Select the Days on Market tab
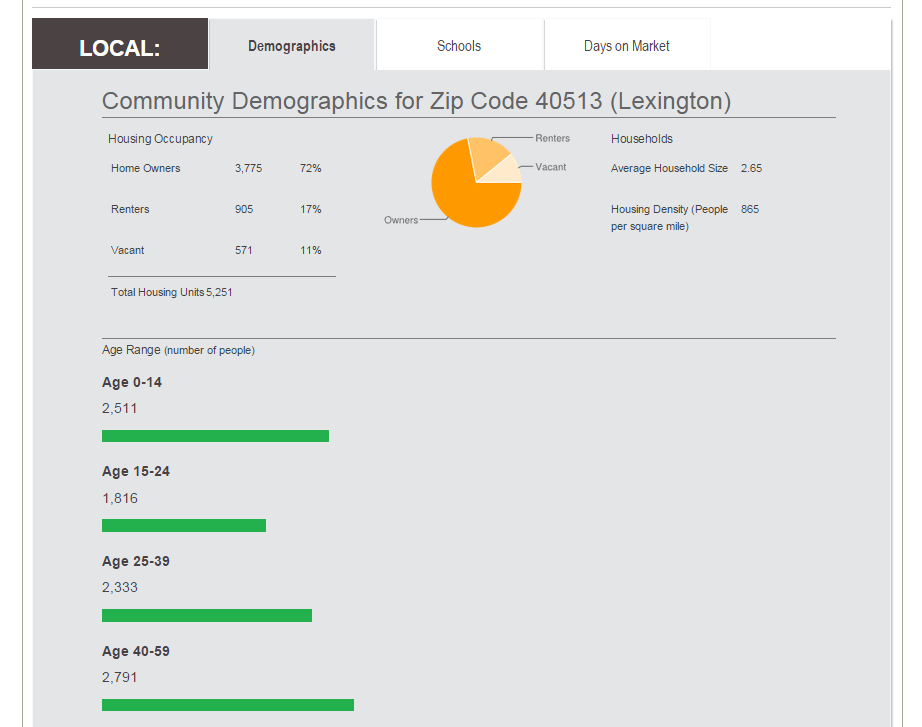922x727 pixels. click(x=627, y=45)
